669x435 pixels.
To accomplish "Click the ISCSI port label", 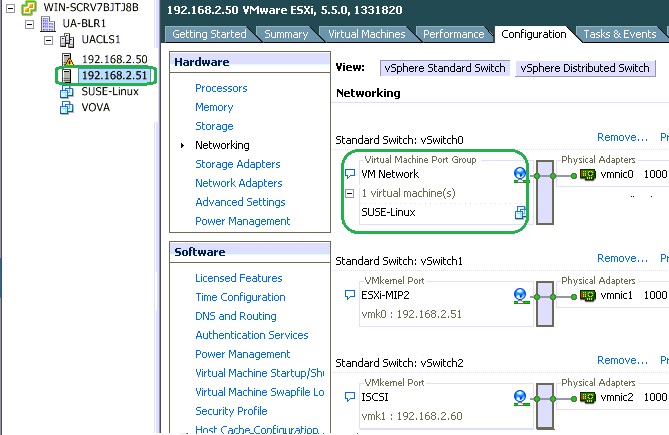I will 375,397.
